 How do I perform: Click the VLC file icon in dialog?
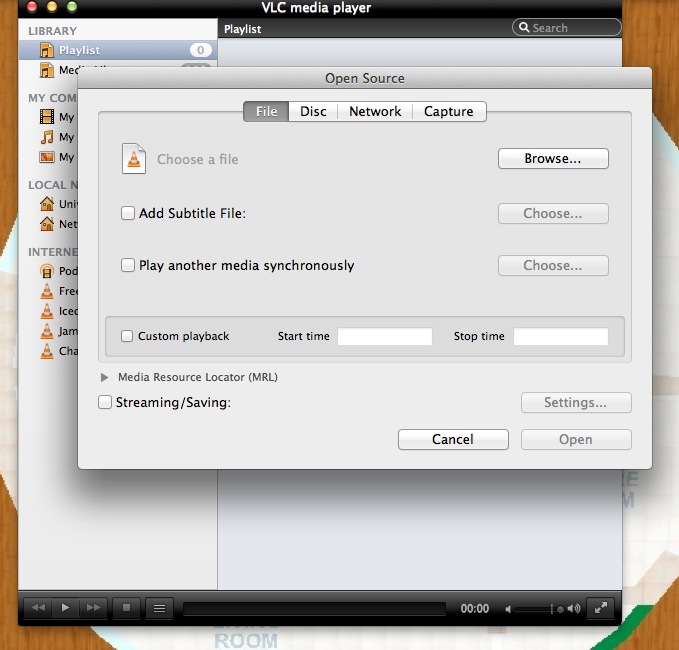(134, 158)
